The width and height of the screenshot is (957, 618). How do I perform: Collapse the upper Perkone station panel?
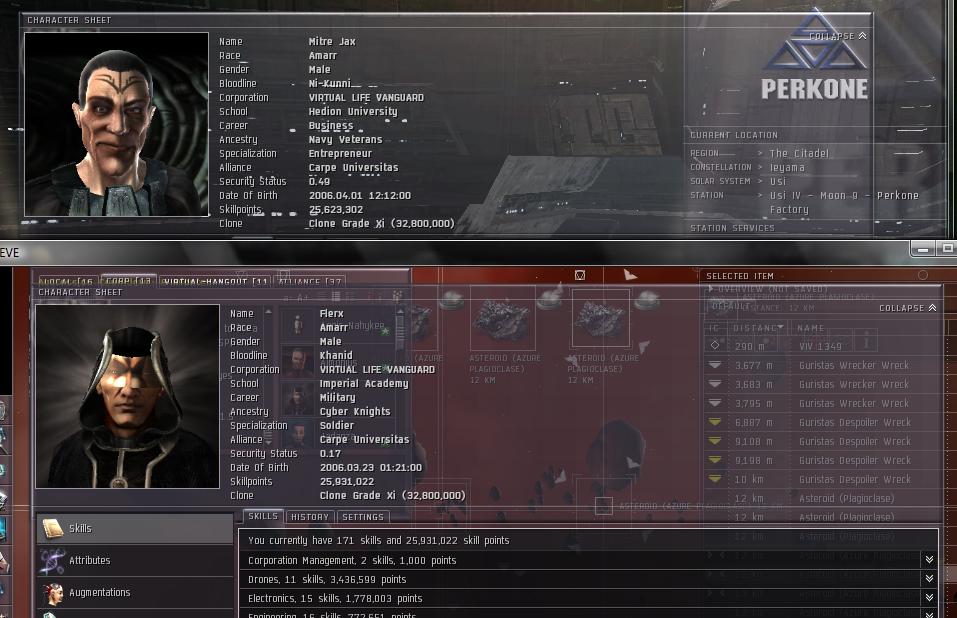pos(837,36)
